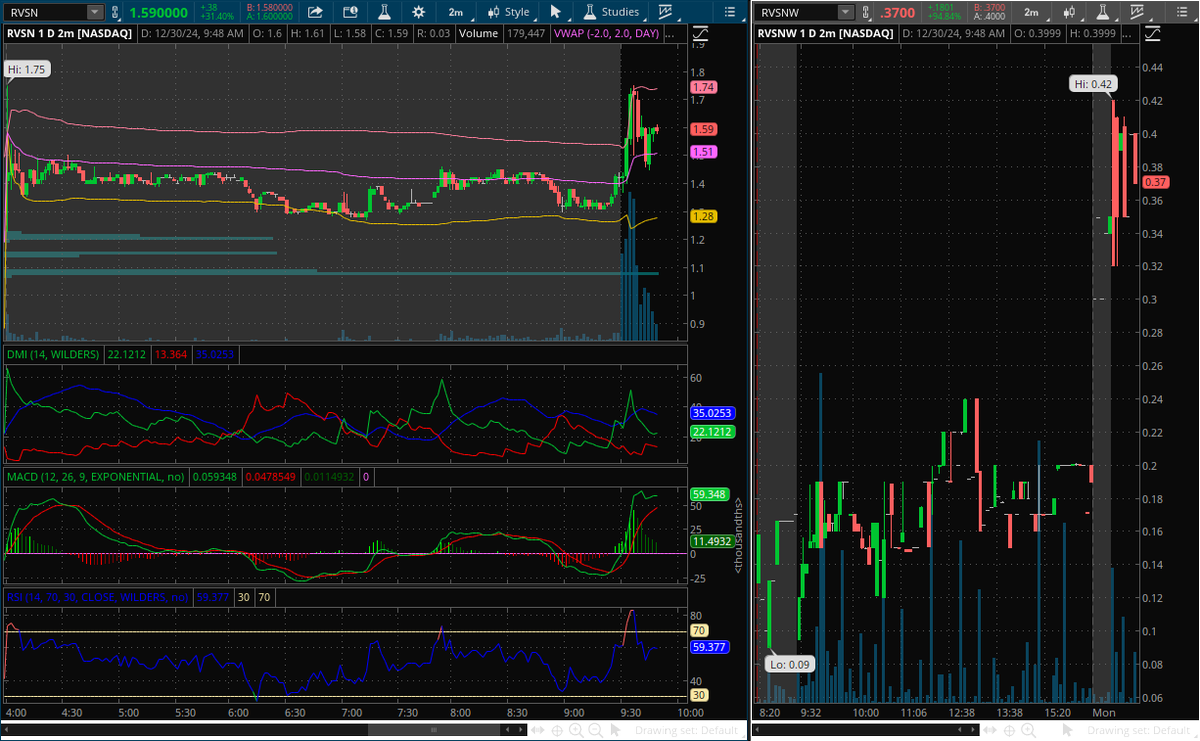Click the flask (thinkScript) icon in left chart toolbar
Viewport: 1200px width, 741px height.
383,12
